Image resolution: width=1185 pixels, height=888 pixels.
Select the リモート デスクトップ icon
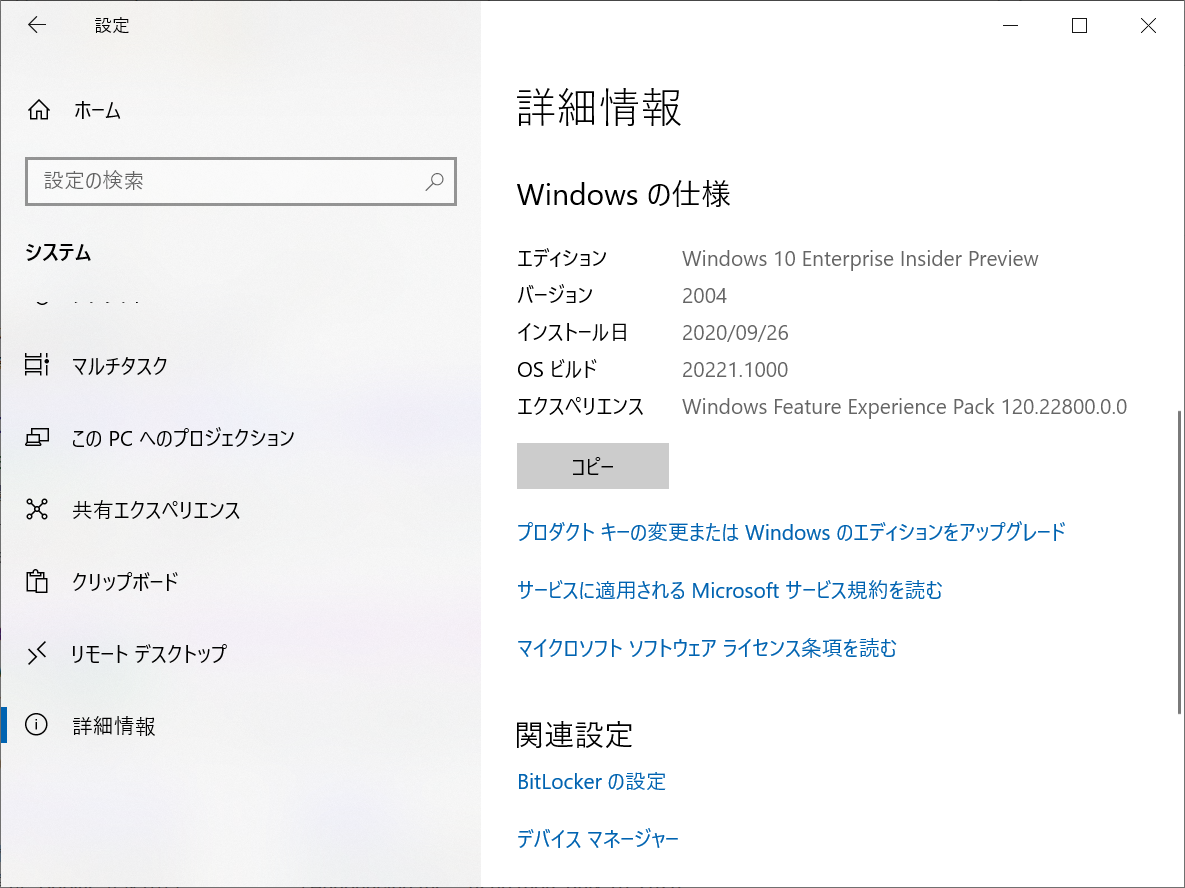37,653
